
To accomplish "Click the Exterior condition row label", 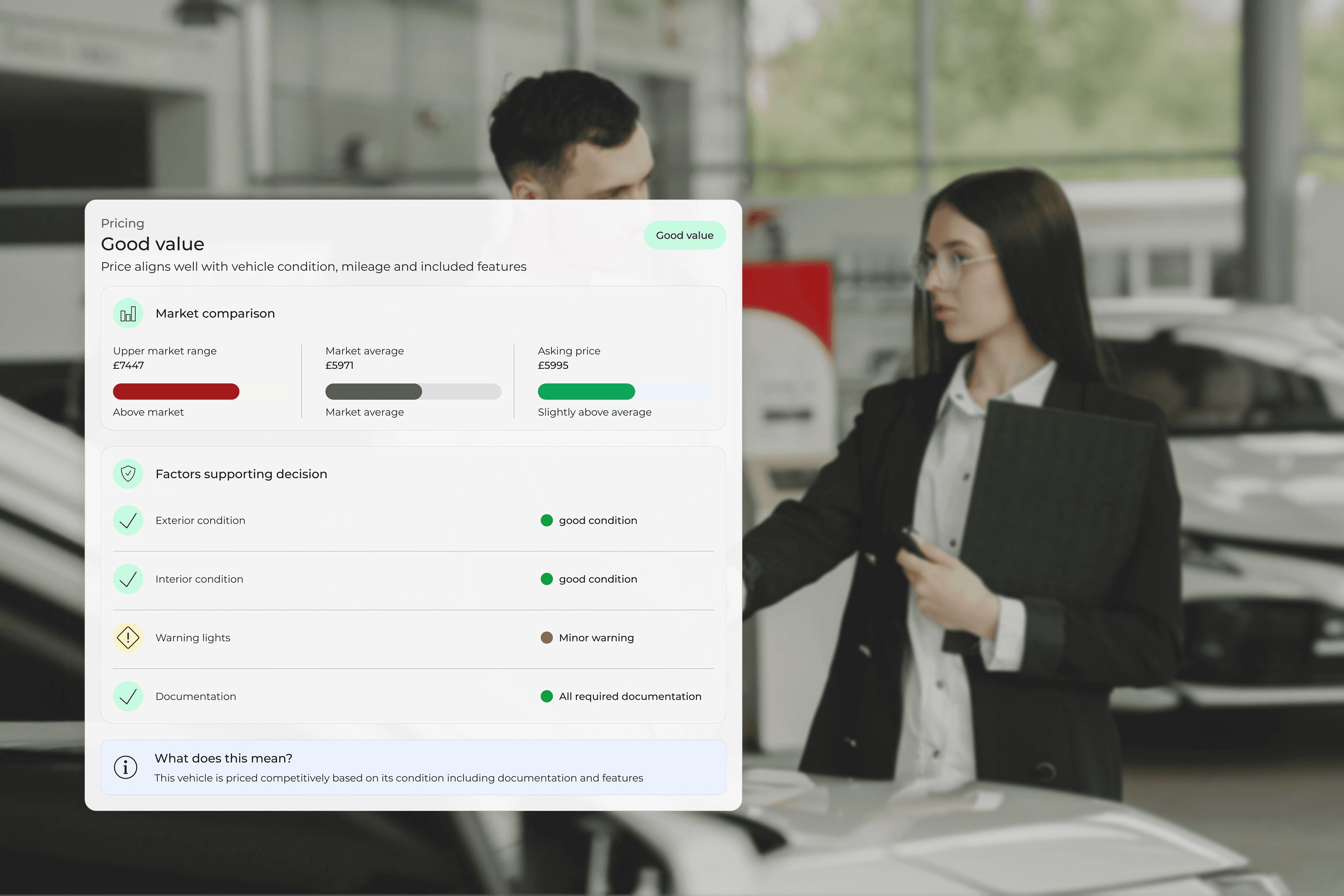I will pyautogui.click(x=200, y=520).
